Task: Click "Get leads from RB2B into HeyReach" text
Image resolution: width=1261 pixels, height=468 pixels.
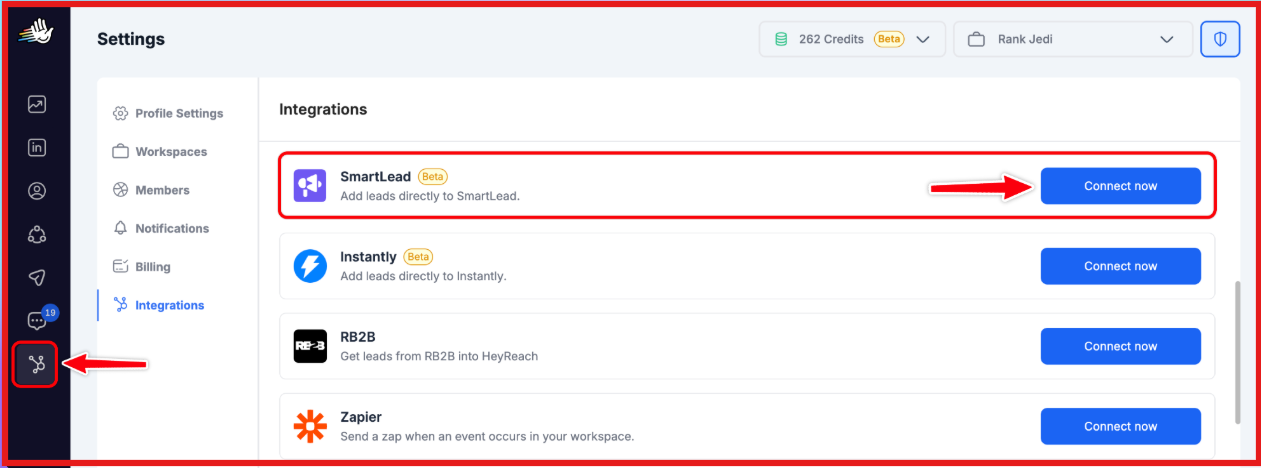Action: [439, 356]
